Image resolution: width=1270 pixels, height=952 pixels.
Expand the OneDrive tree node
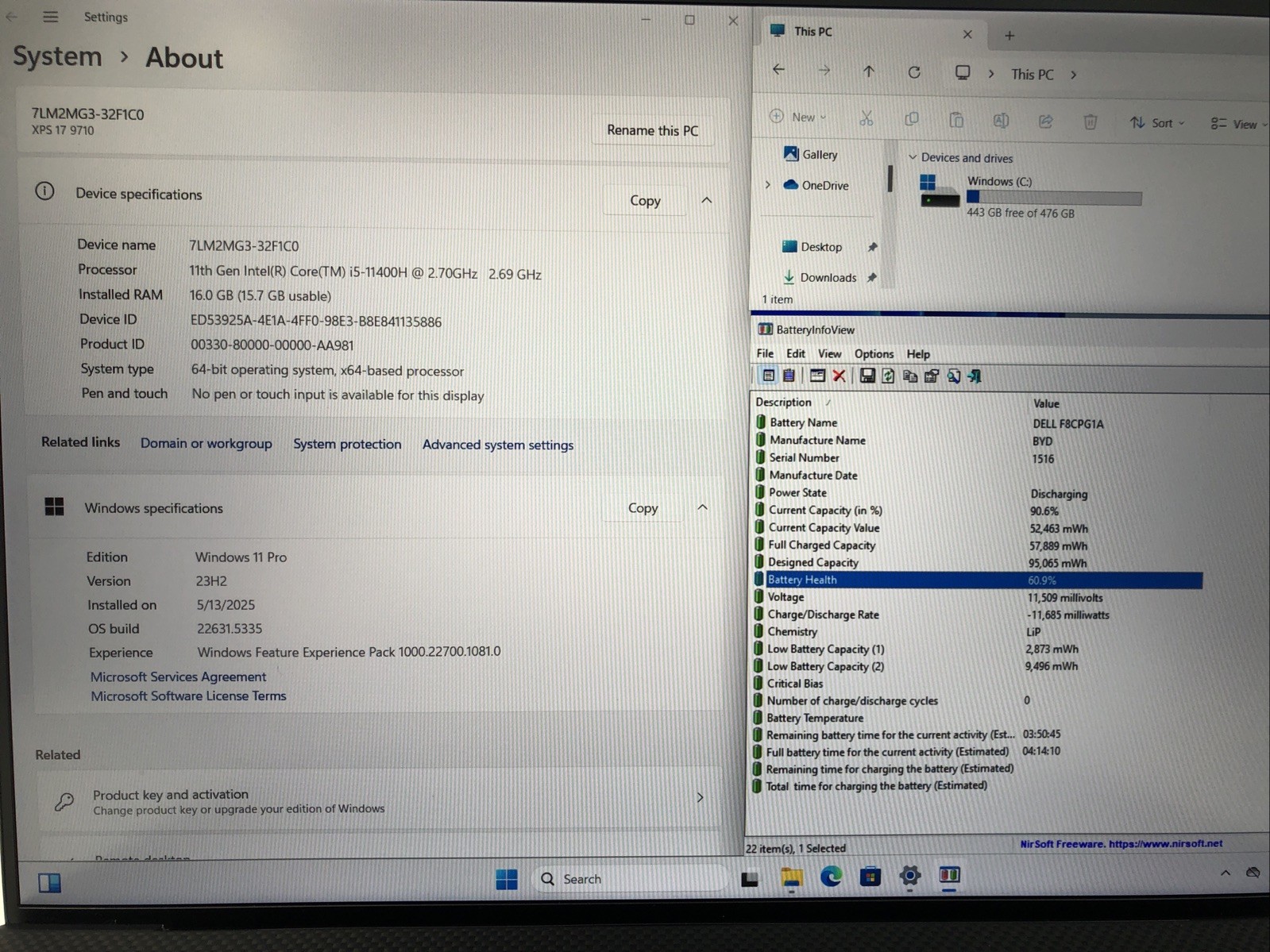pos(767,185)
